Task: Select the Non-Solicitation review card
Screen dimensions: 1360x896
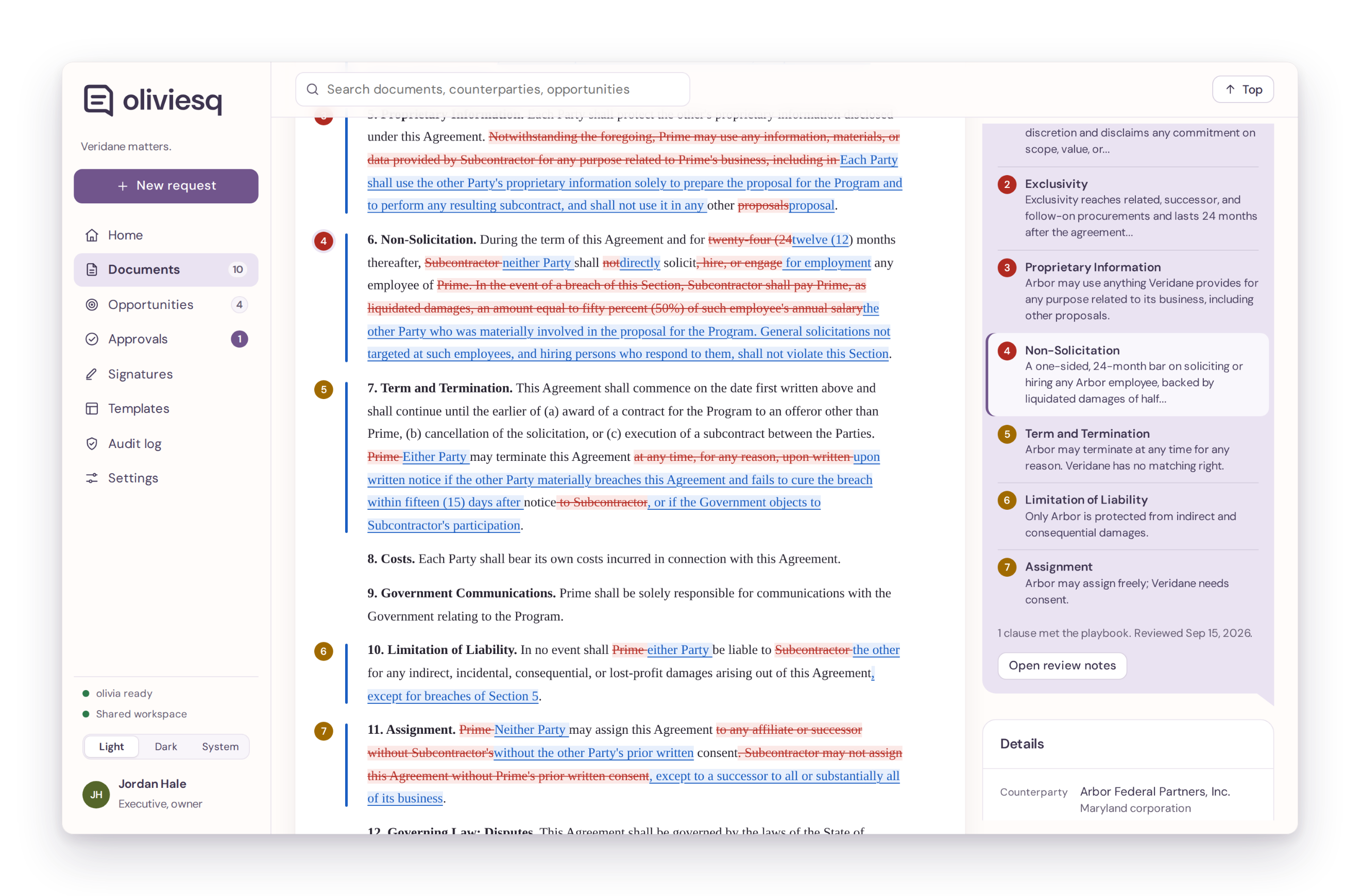Action: coord(1127,374)
